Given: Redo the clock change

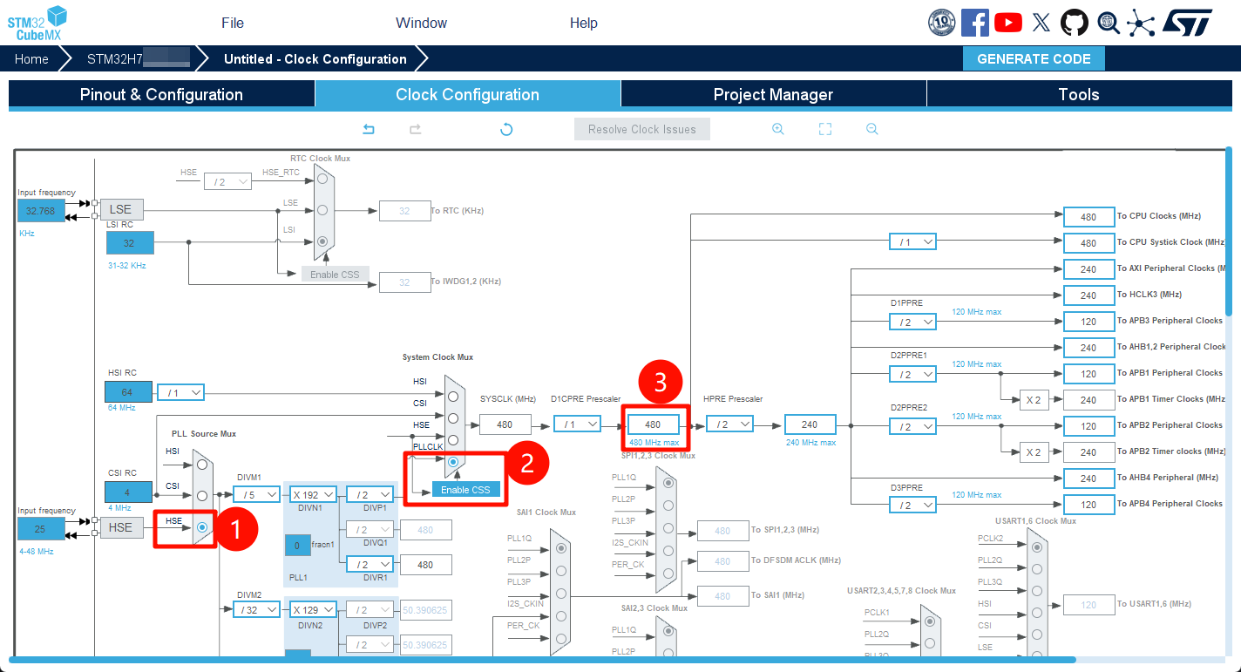Looking at the screenshot, I should click(415, 129).
